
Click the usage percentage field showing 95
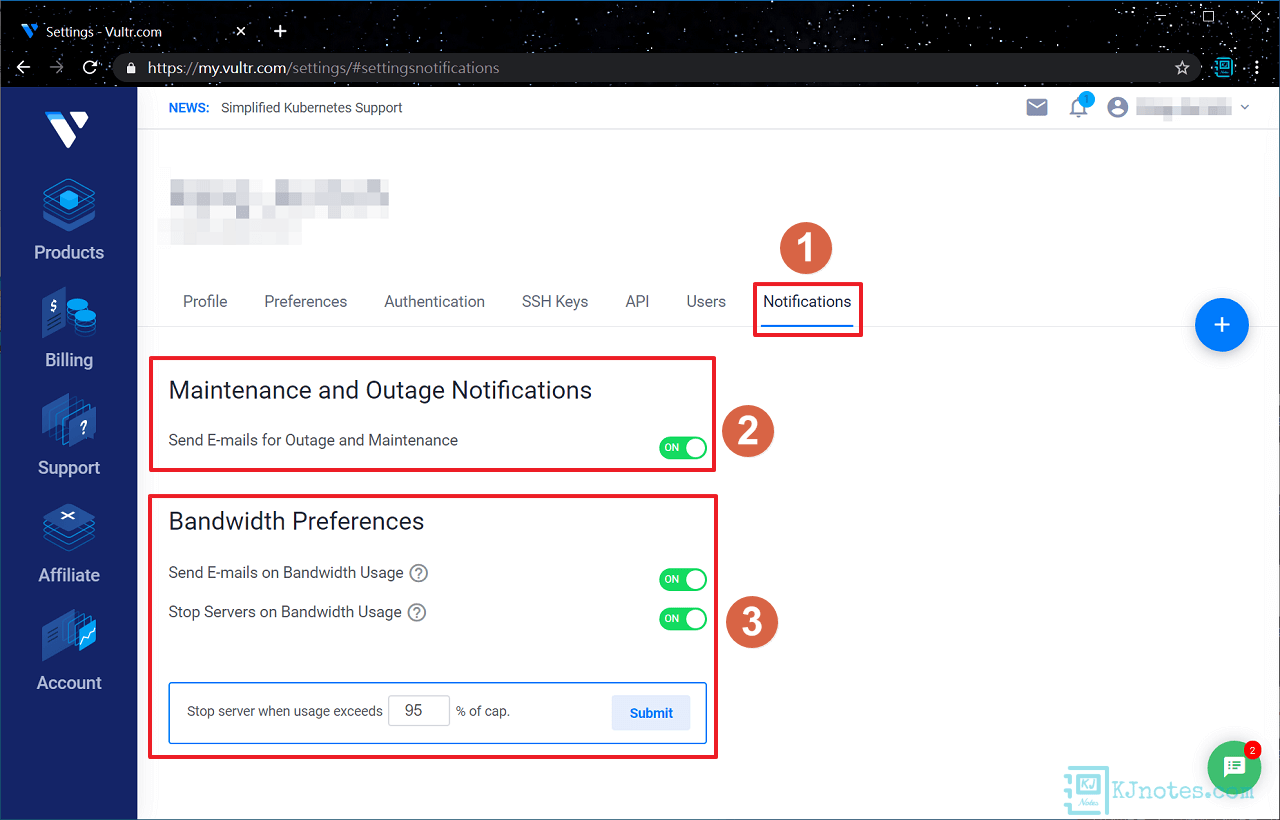click(419, 710)
